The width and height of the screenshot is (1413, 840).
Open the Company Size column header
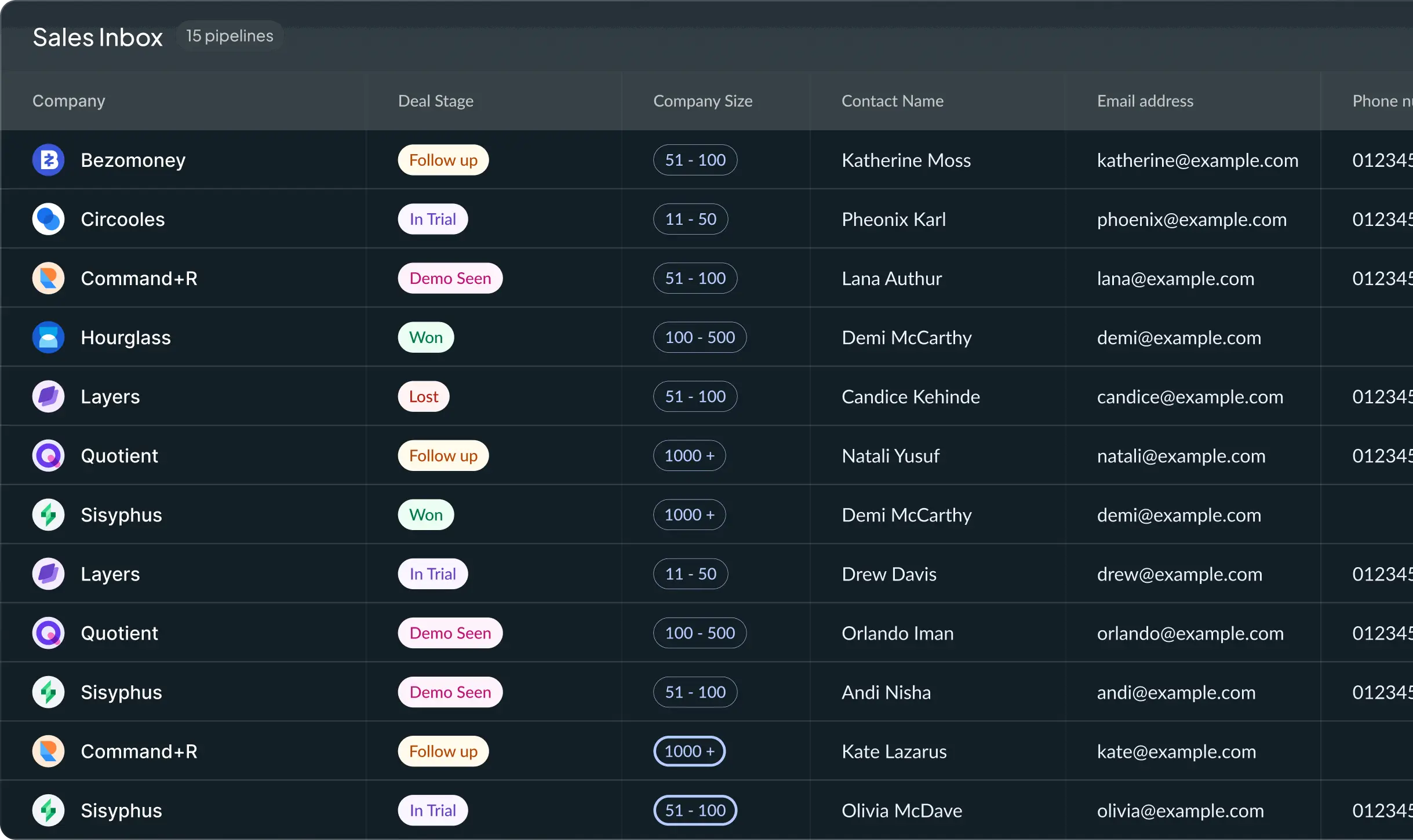[702, 100]
